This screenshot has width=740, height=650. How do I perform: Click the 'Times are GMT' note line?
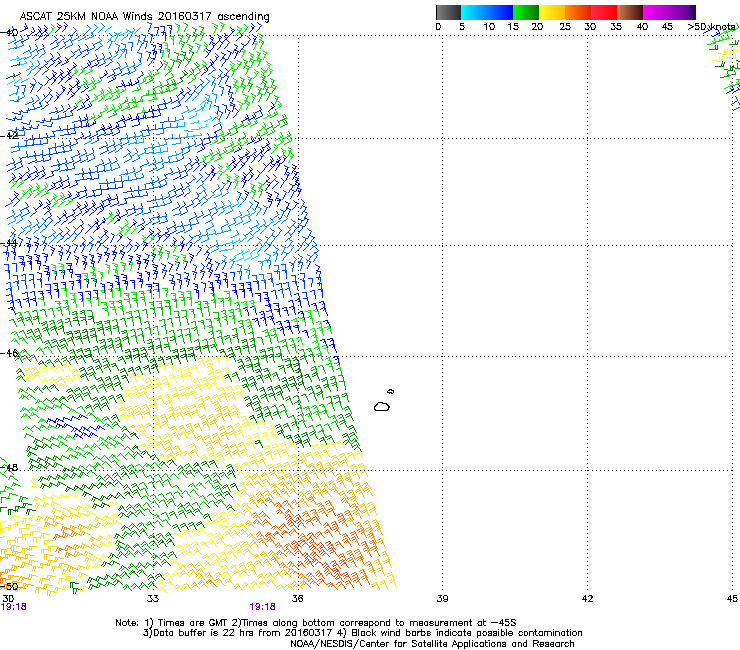(x=316, y=623)
